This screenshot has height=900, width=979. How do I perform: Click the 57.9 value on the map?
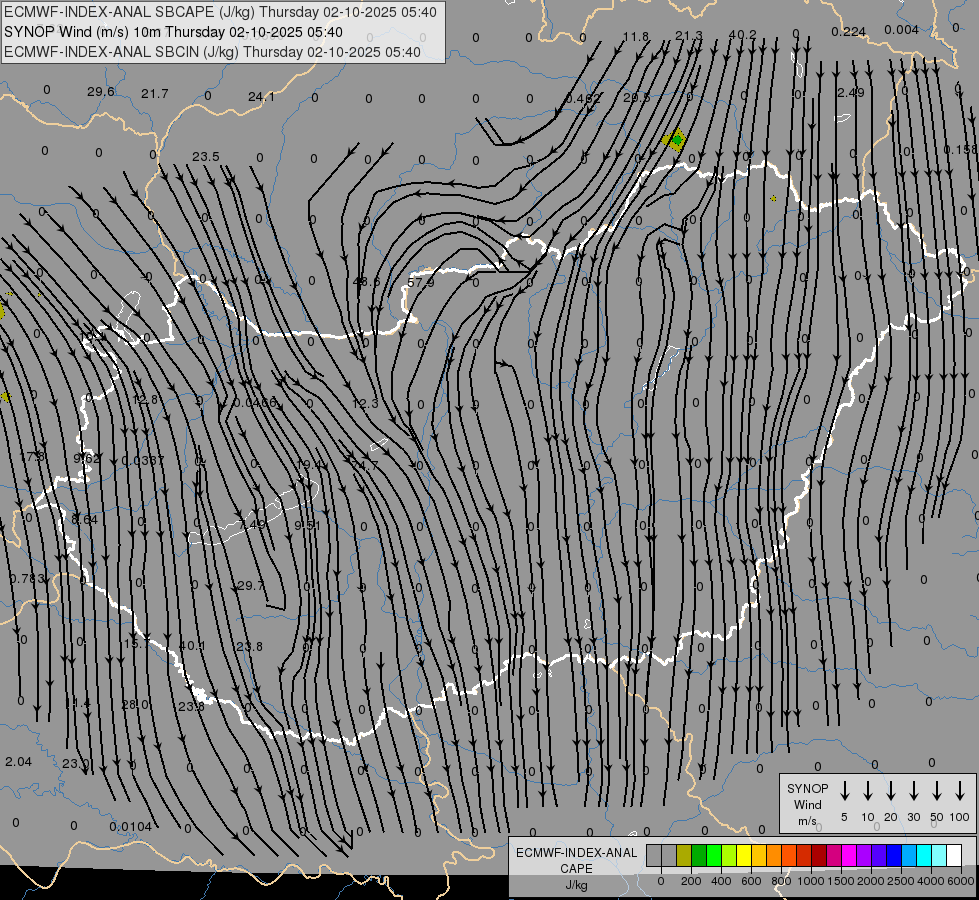tap(421, 283)
